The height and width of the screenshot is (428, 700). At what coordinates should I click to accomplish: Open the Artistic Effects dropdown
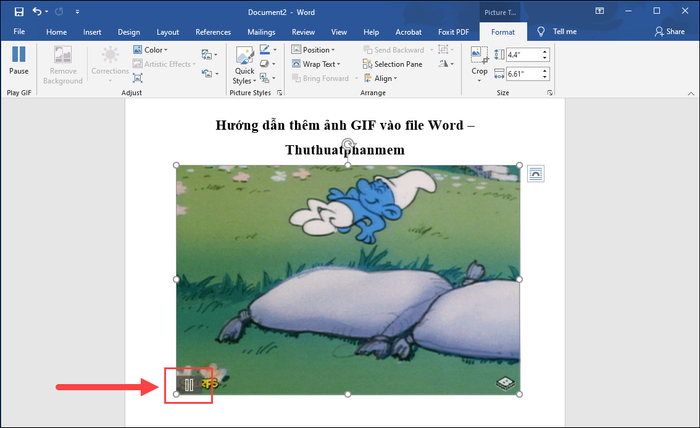[x=164, y=64]
